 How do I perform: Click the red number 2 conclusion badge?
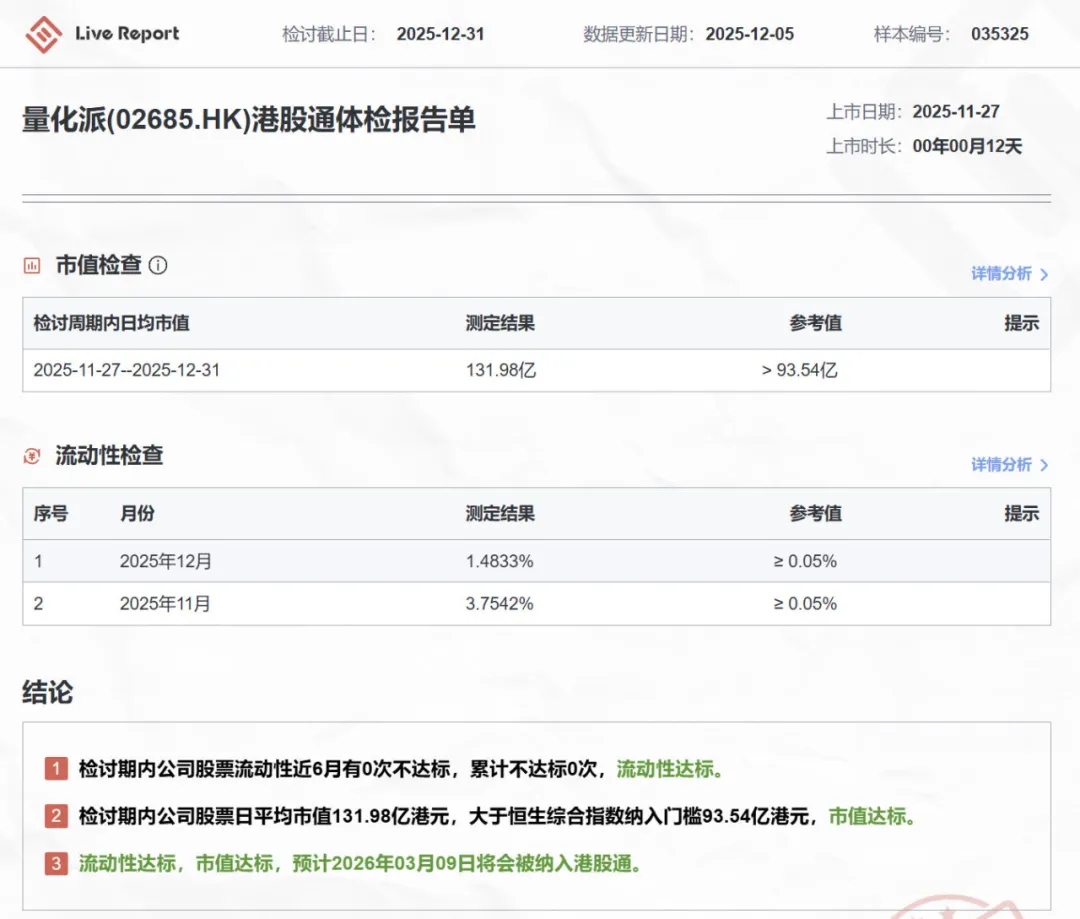[x=56, y=816]
